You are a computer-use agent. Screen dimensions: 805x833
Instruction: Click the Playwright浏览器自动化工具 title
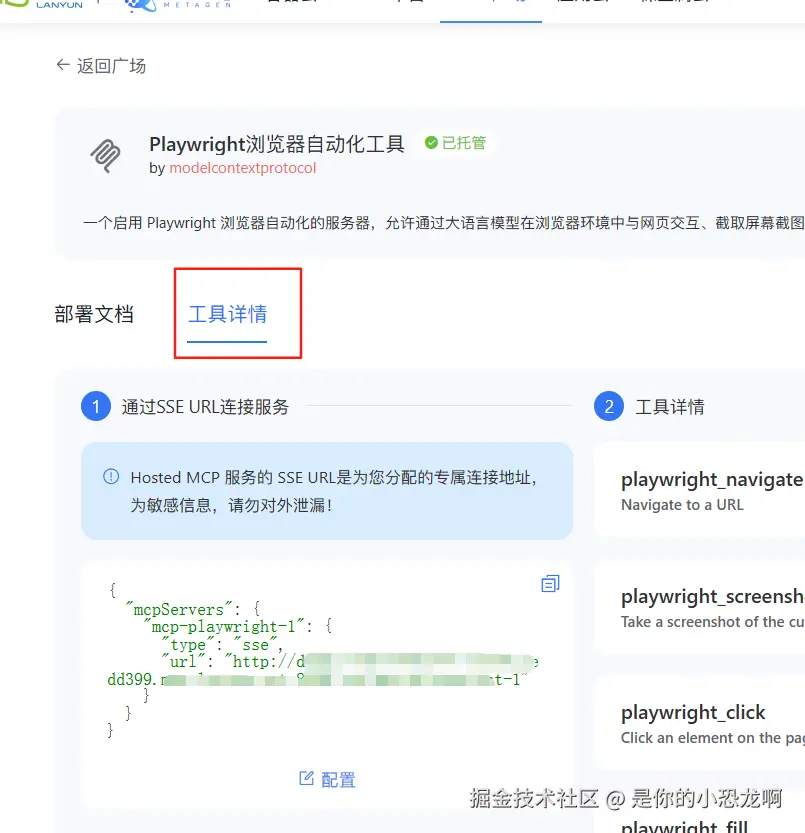pos(277,144)
